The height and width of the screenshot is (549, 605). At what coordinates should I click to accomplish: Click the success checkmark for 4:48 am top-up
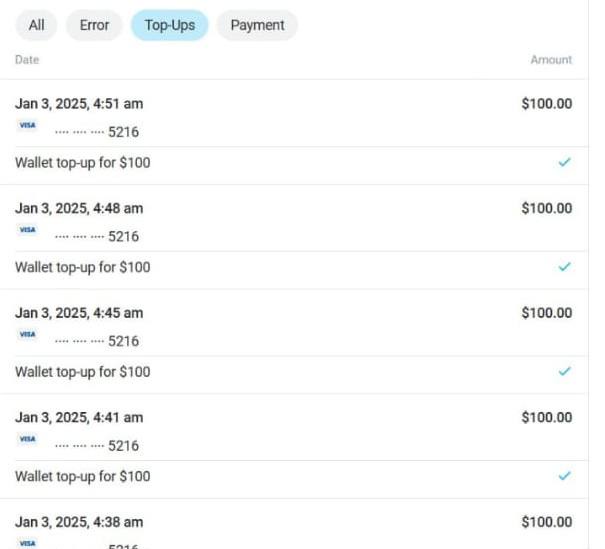point(564,267)
